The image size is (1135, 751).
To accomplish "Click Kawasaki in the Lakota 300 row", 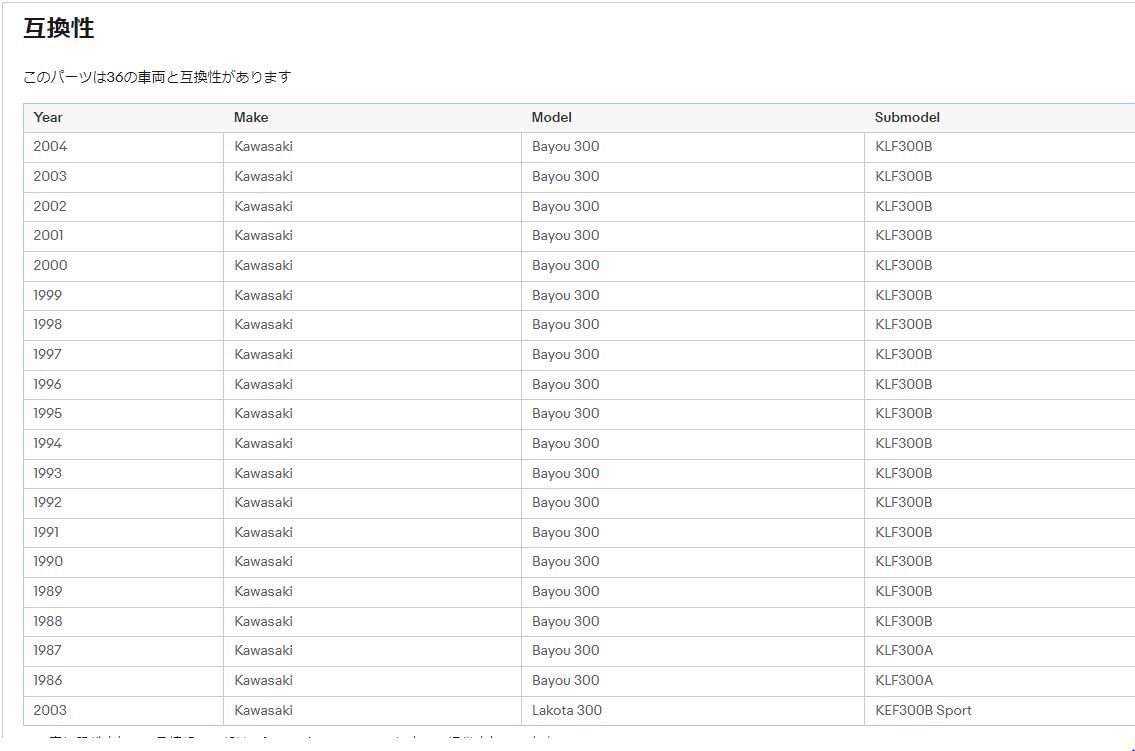I will [x=263, y=710].
